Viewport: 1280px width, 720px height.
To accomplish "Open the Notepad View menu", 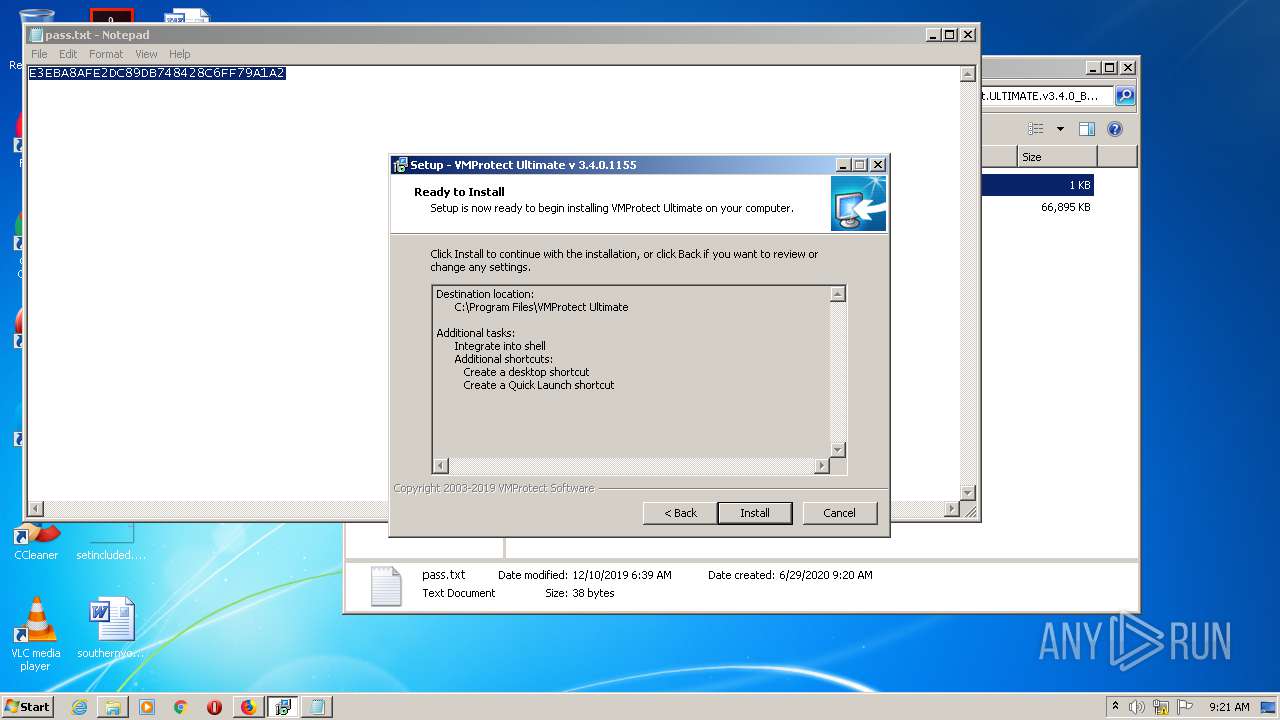I will tap(146, 54).
